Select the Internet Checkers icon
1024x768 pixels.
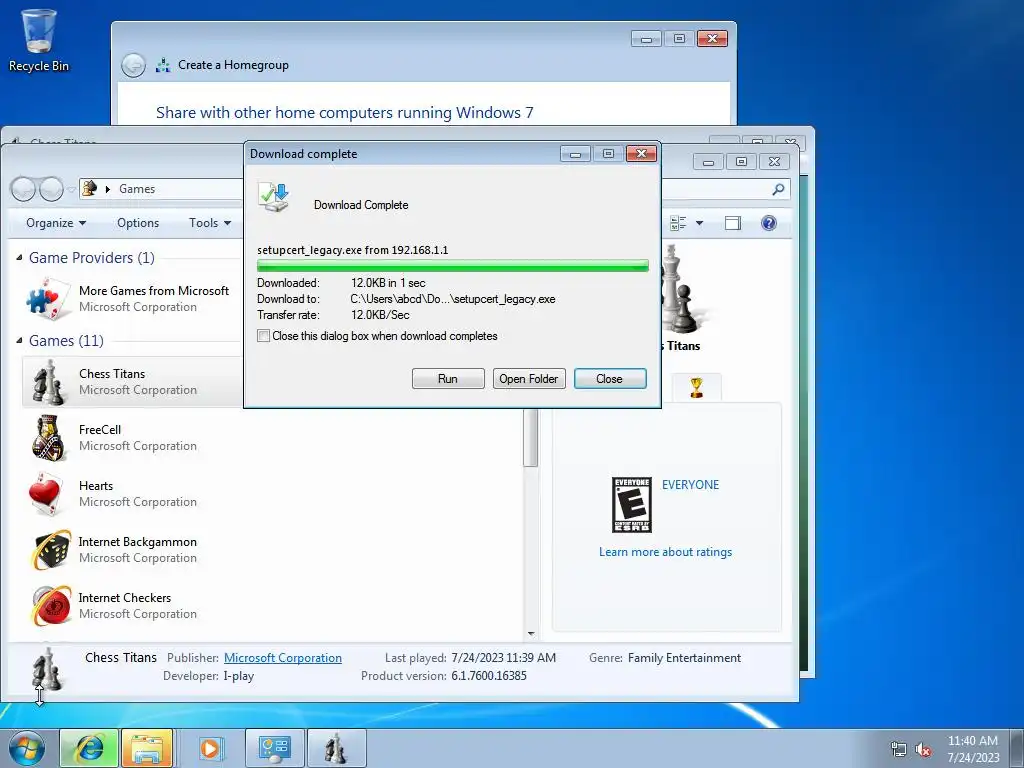coord(51,605)
